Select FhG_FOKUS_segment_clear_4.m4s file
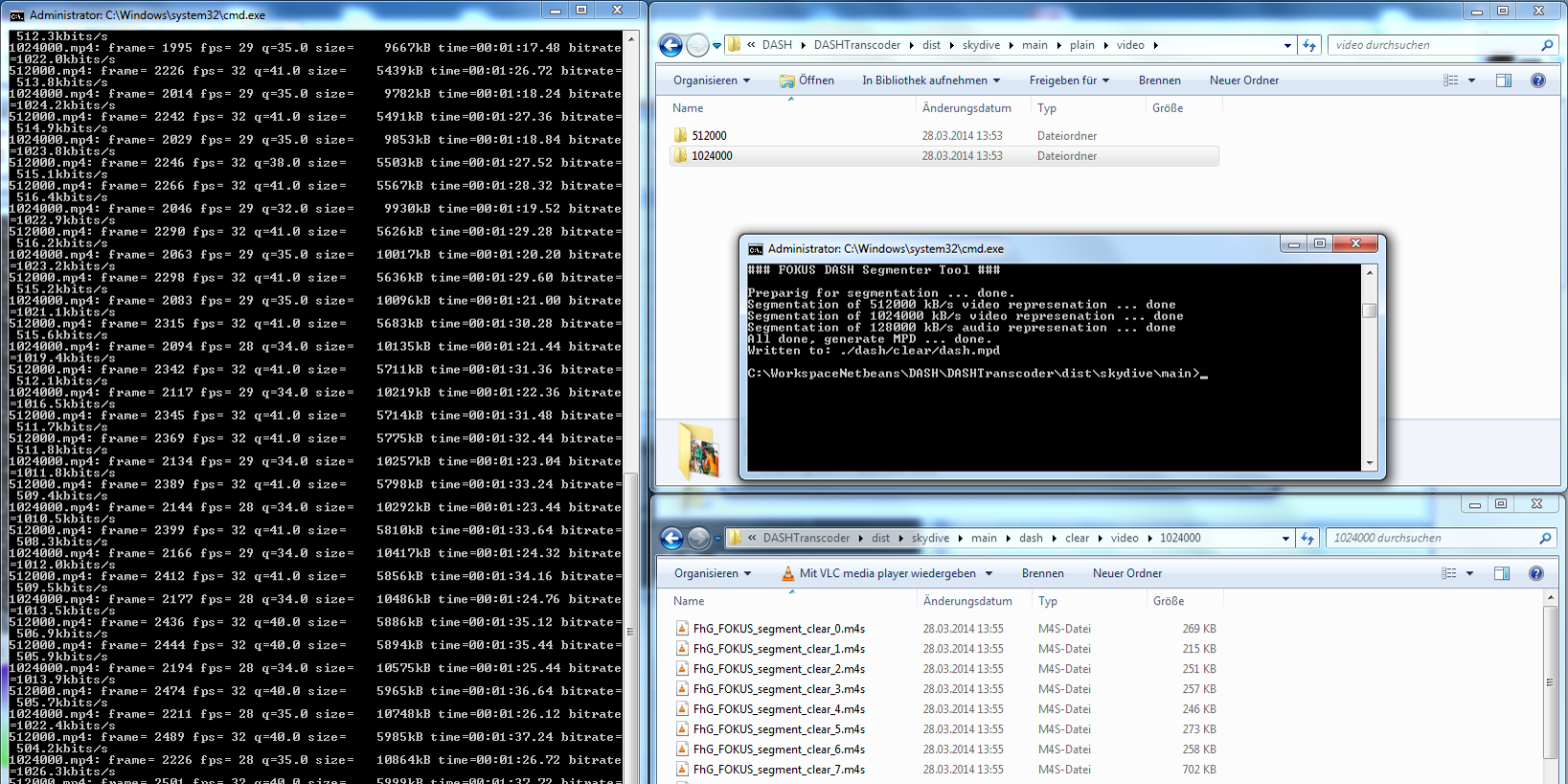 (779, 709)
